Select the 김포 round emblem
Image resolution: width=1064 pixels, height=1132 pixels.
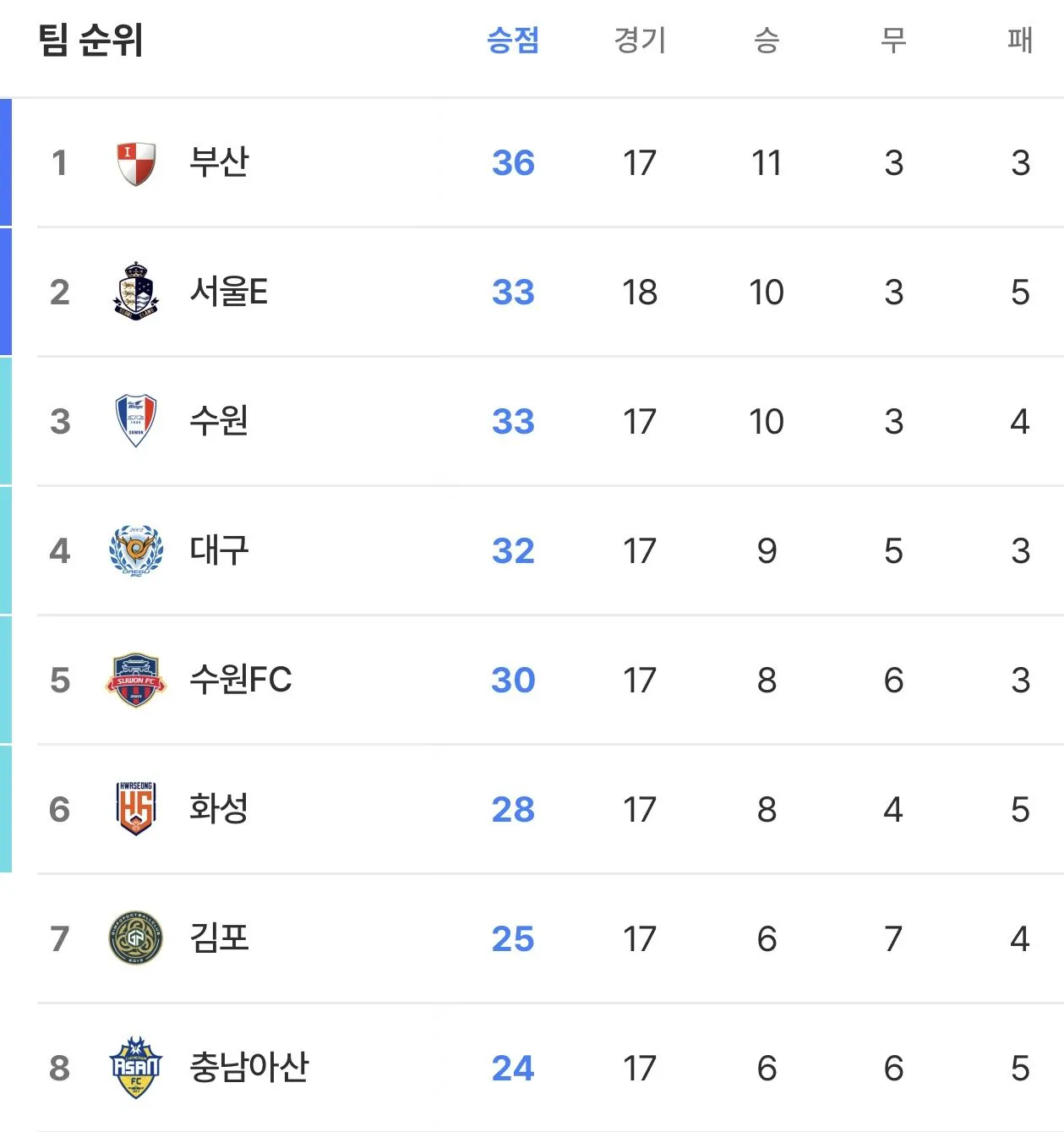click(135, 938)
